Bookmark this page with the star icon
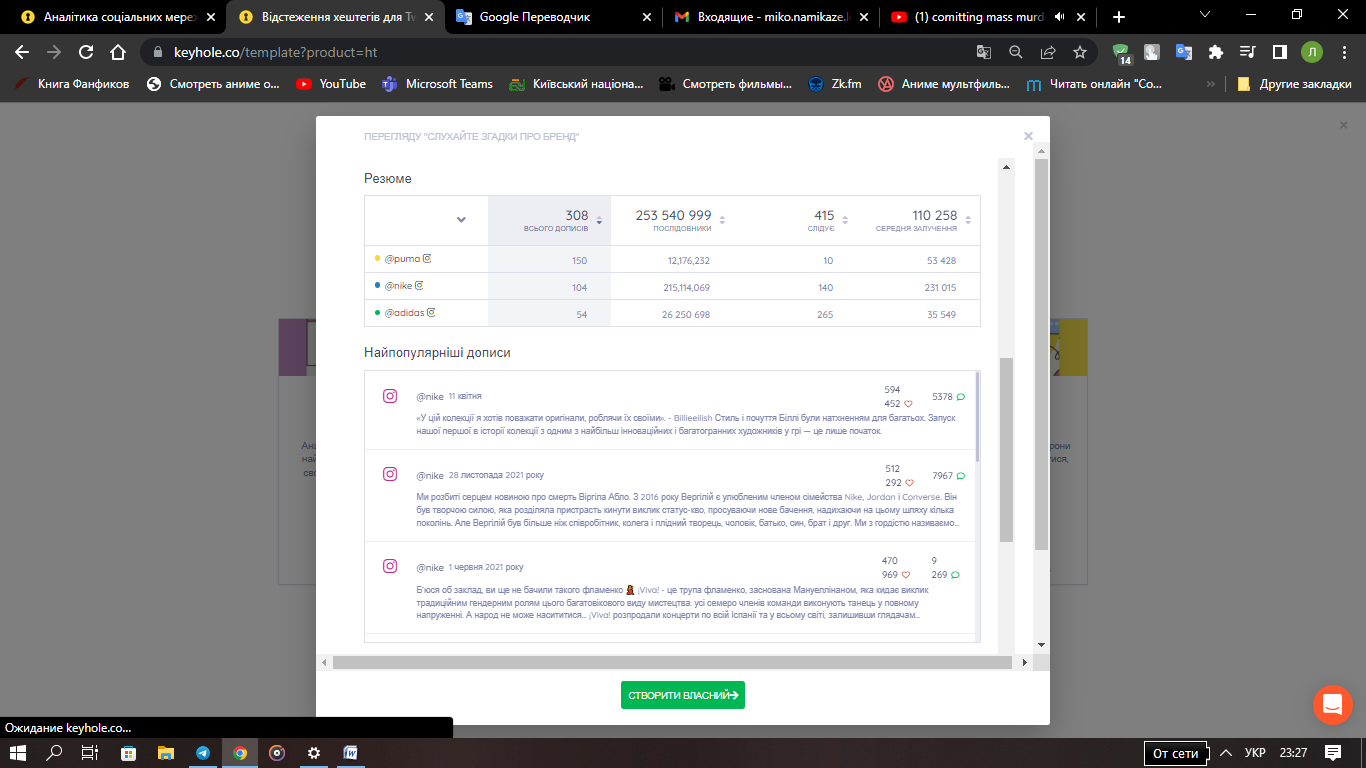Screen dimensions: 1366x768 (1080, 52)
